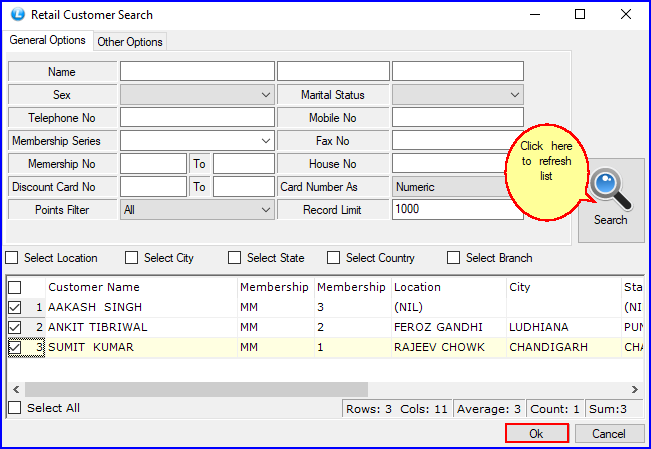Click the RAJEEV CHOWK location cell
Viewport: 651px width, 449px height.
coord(448,347)
